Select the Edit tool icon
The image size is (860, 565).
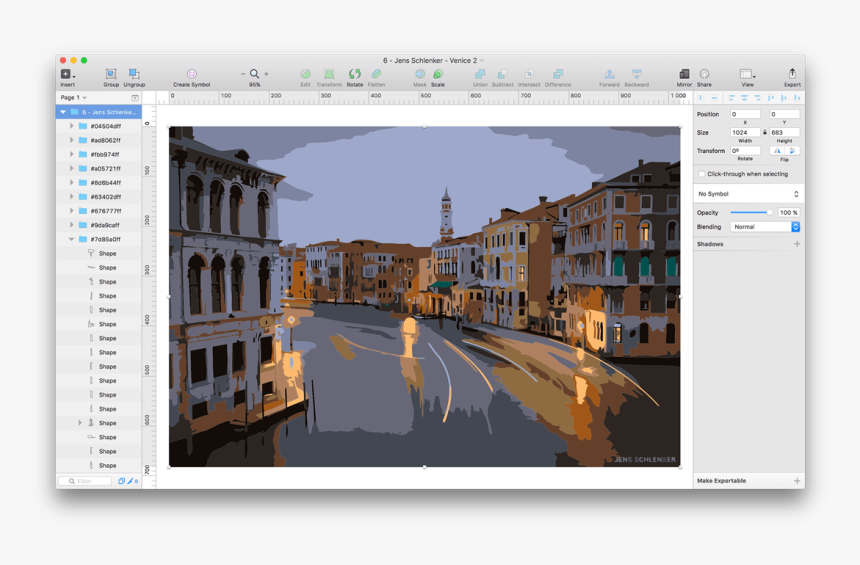[x=305, y=74]
